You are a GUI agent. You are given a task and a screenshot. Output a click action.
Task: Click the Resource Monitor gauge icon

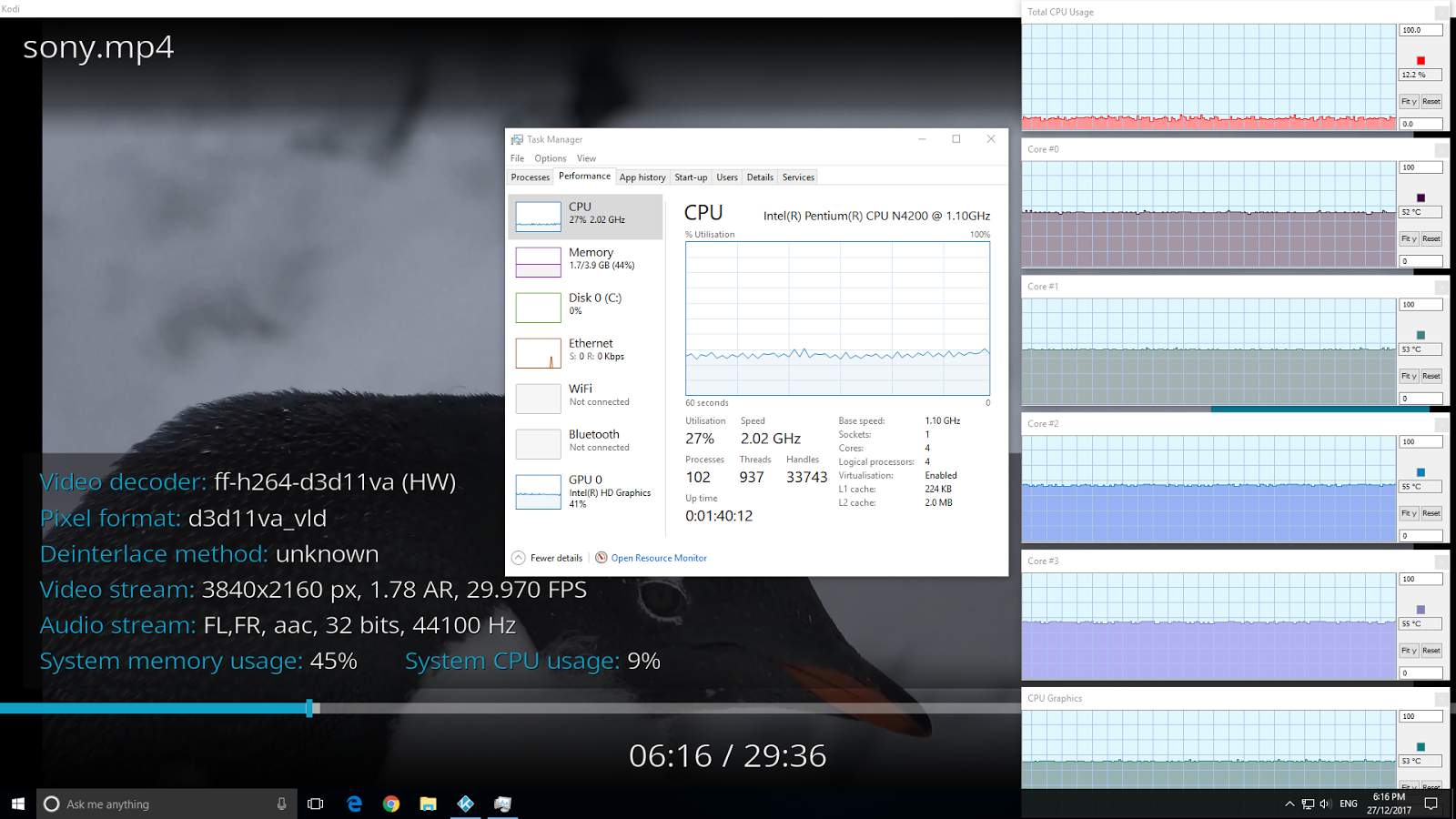point(602,558)
